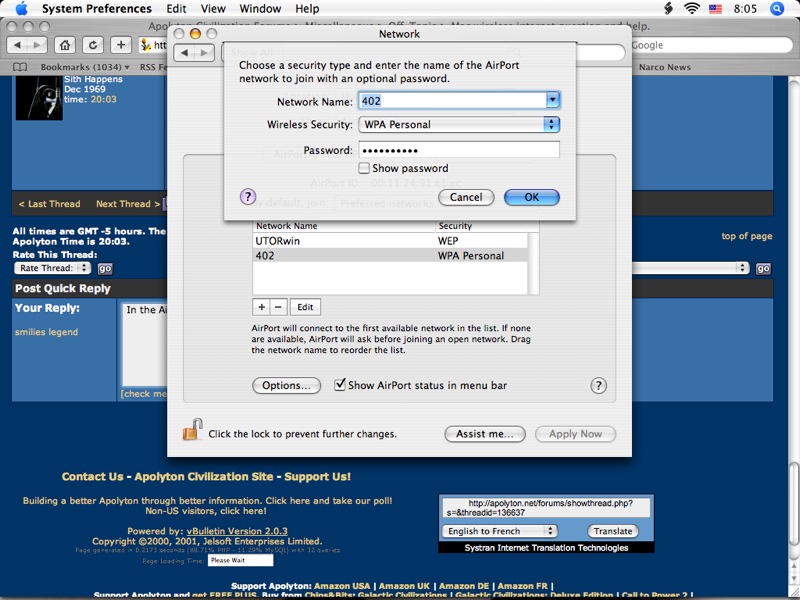Image resolution: width=800 pixels, height=600 pixels.
Task: Uncheck Show AirPort status in menu bar
Action: [340, 385]
